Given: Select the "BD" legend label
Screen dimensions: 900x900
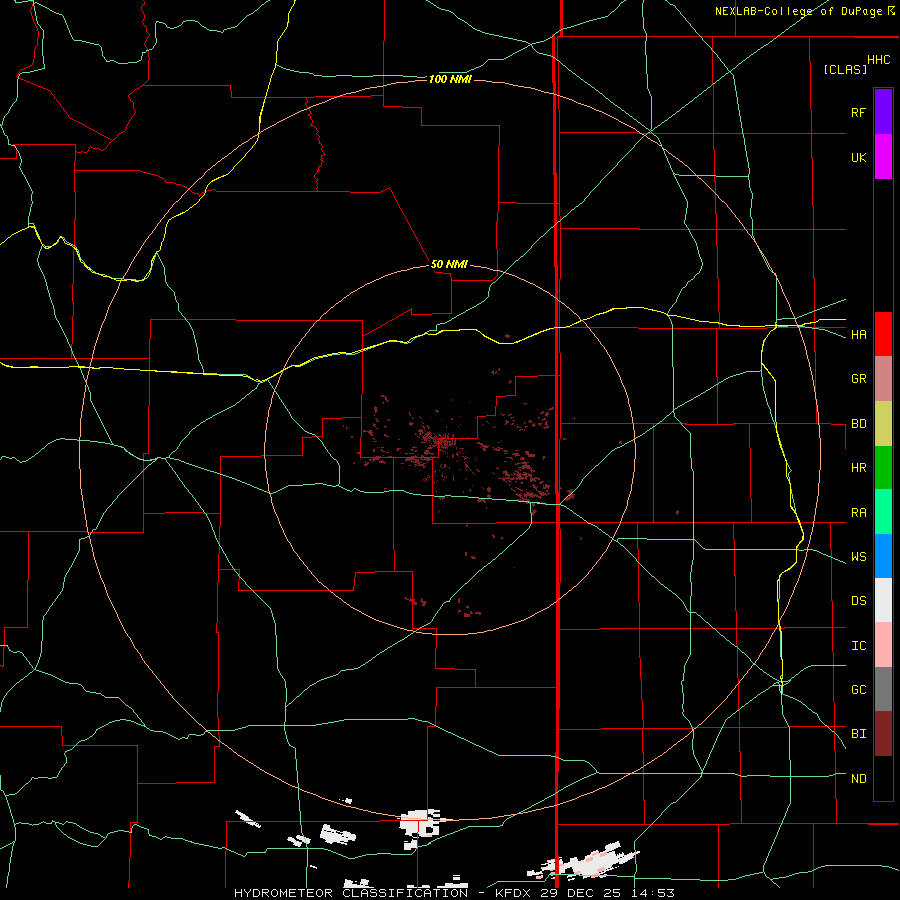Looking at the screenshot, I should point(858,424).
